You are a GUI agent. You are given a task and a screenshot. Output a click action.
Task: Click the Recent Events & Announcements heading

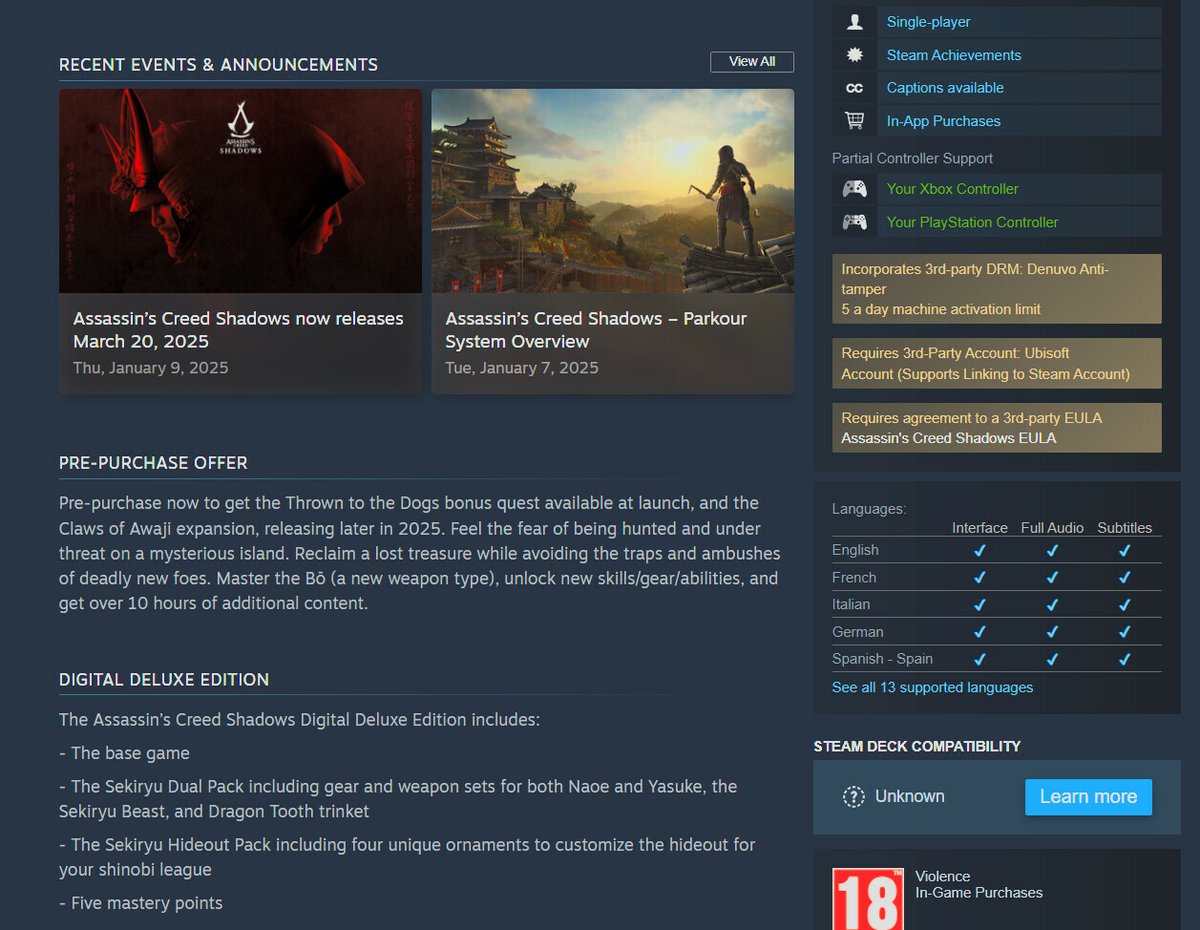point(218,65)
